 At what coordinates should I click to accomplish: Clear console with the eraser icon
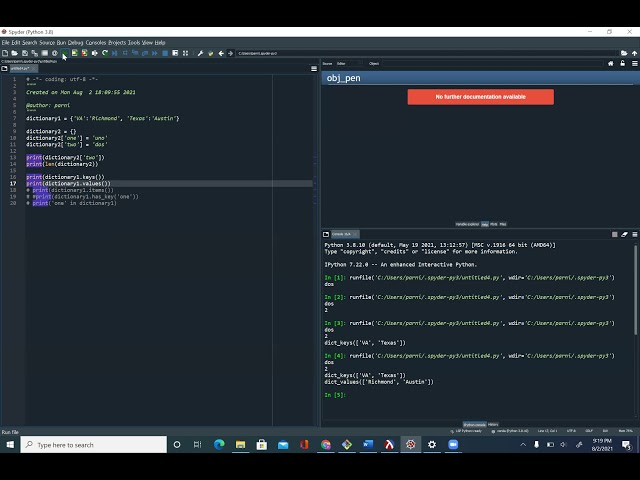[624, 234]
